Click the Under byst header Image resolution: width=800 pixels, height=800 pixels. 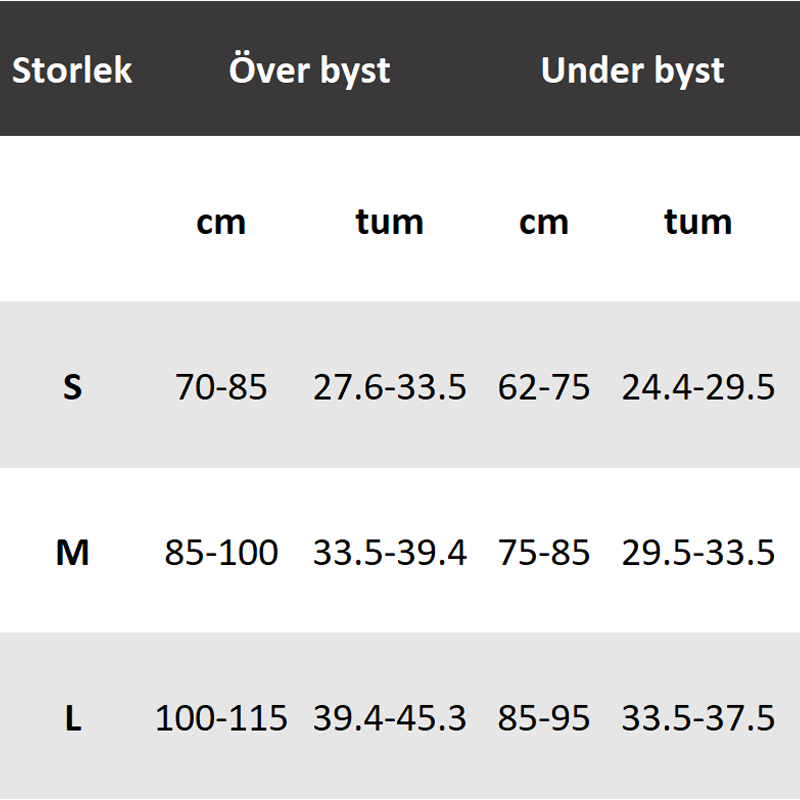[632, 71]
